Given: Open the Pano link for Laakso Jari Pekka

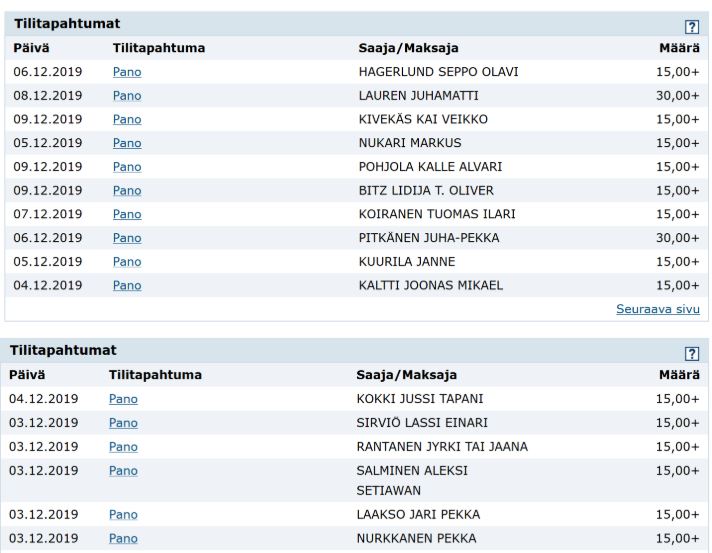Looking at the screenshot, I should (x=123, y=515).
